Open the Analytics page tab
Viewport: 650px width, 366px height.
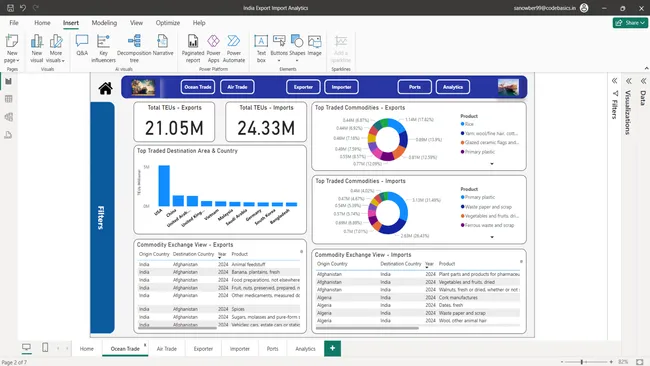306,349
